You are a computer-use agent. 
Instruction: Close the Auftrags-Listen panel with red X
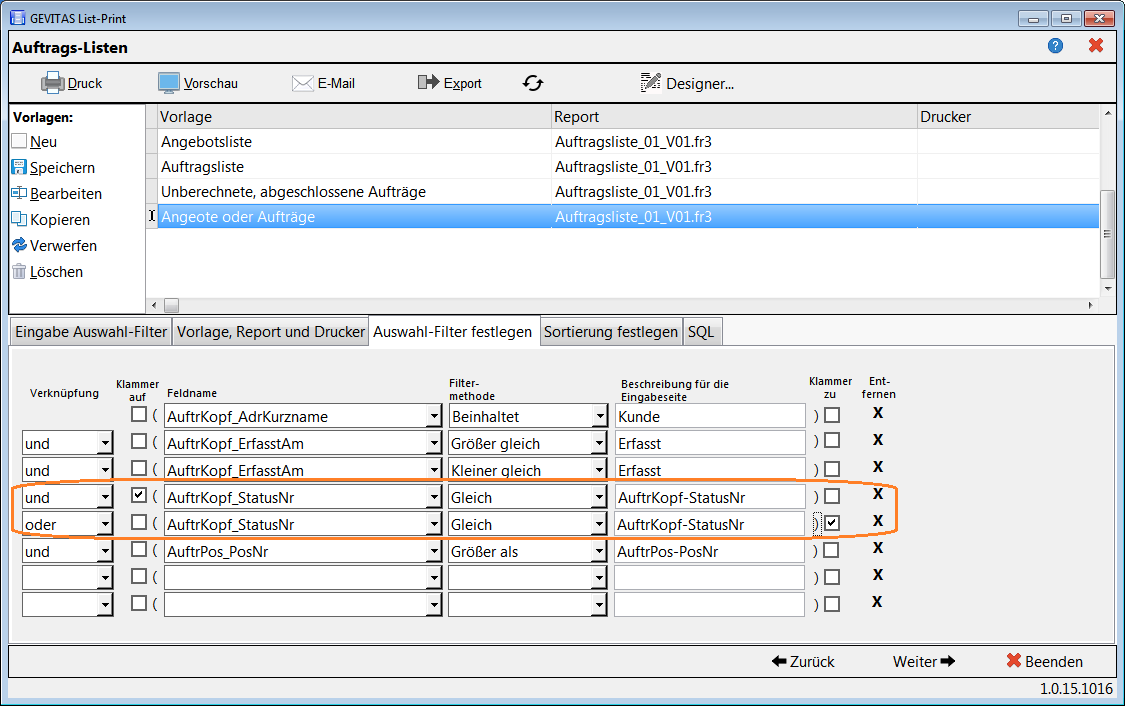[1096, 46]
